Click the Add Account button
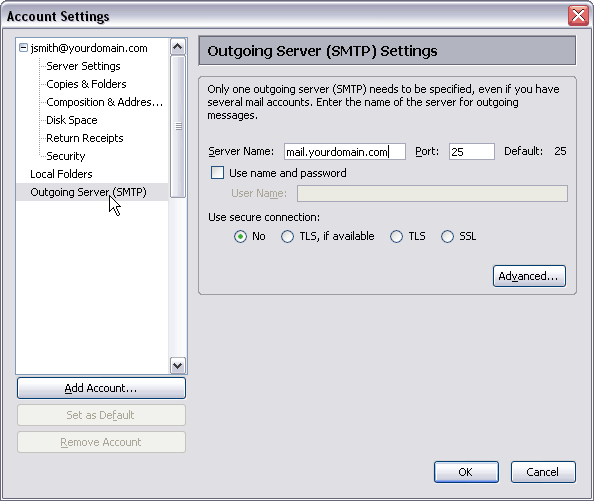Viewport: 594px width, 501px height. [x=101, y=388]
